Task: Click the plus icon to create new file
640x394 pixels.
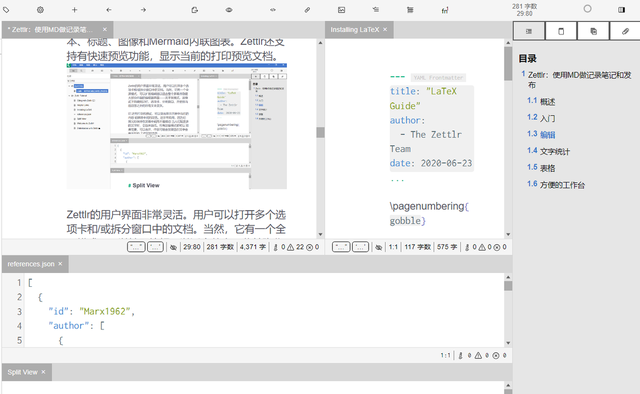Action: pyautogui.click(x=74, y=10)
